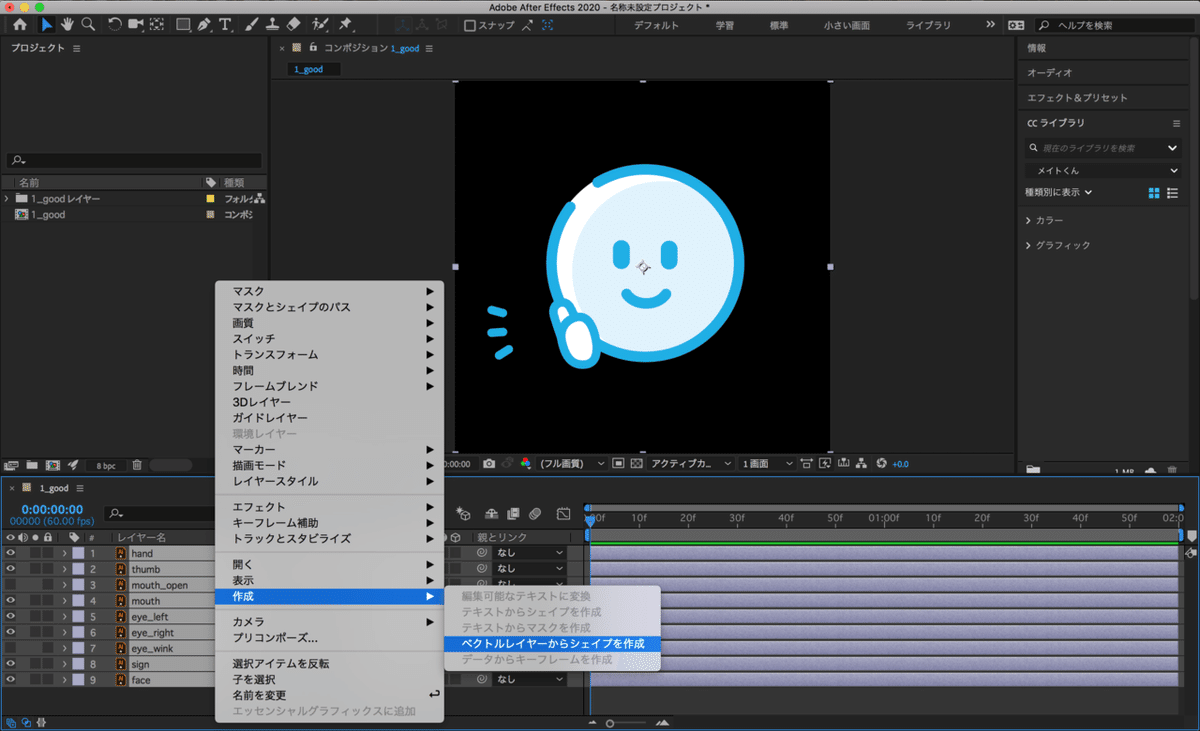Viewport: 1200px width, 731px height.
Task: Select the Pen tool in the toolbar
Action: [204, 24]
